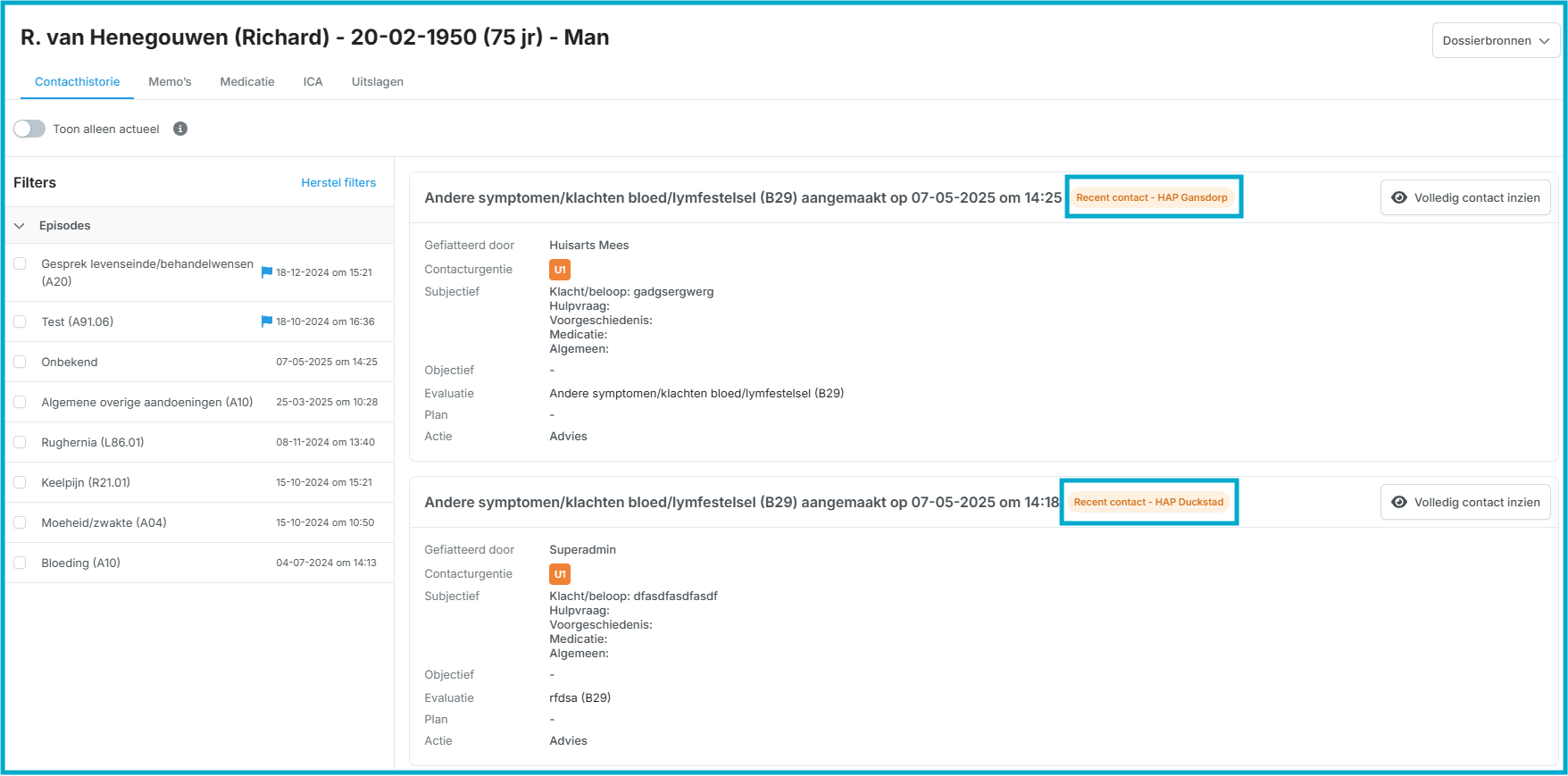Switch to the Medicatie tab
1568x776 pixels.
click(247, 81)
